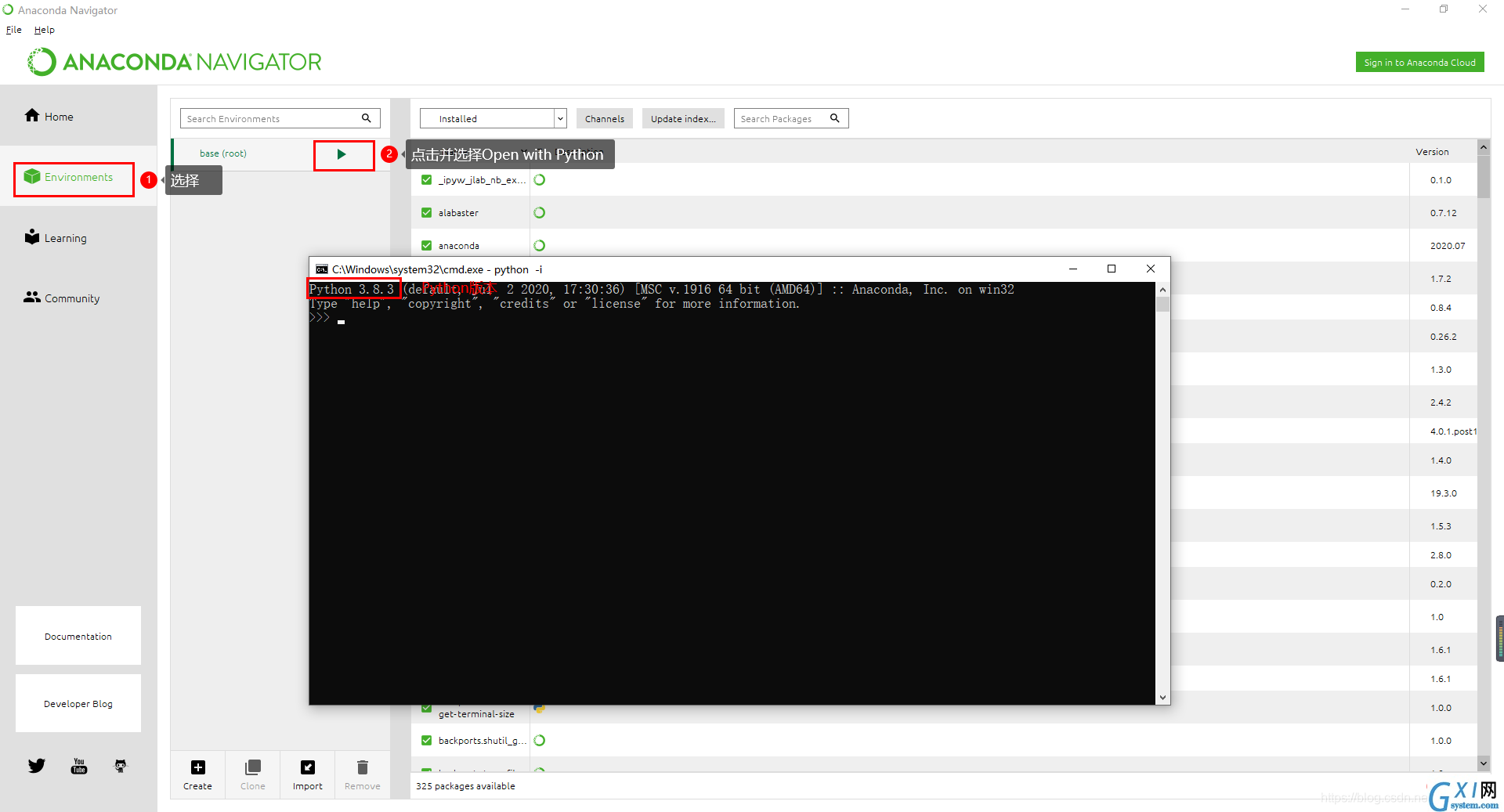The height and width of the screenshot is (812, 1504).
Task: Toggle checkbox for alabaster package
Action: click(427, 213)
